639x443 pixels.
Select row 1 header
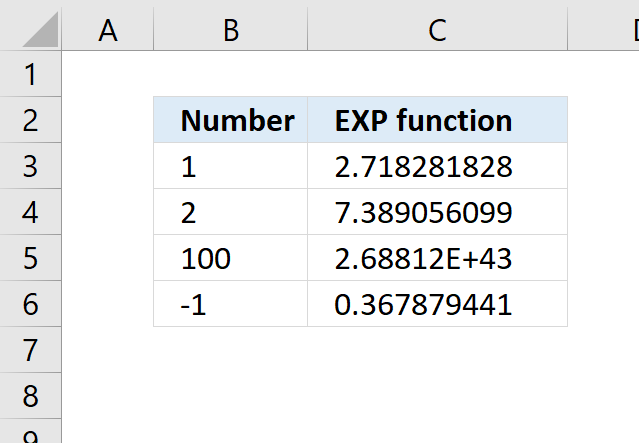pyautogui.click(x=31, y=74)
